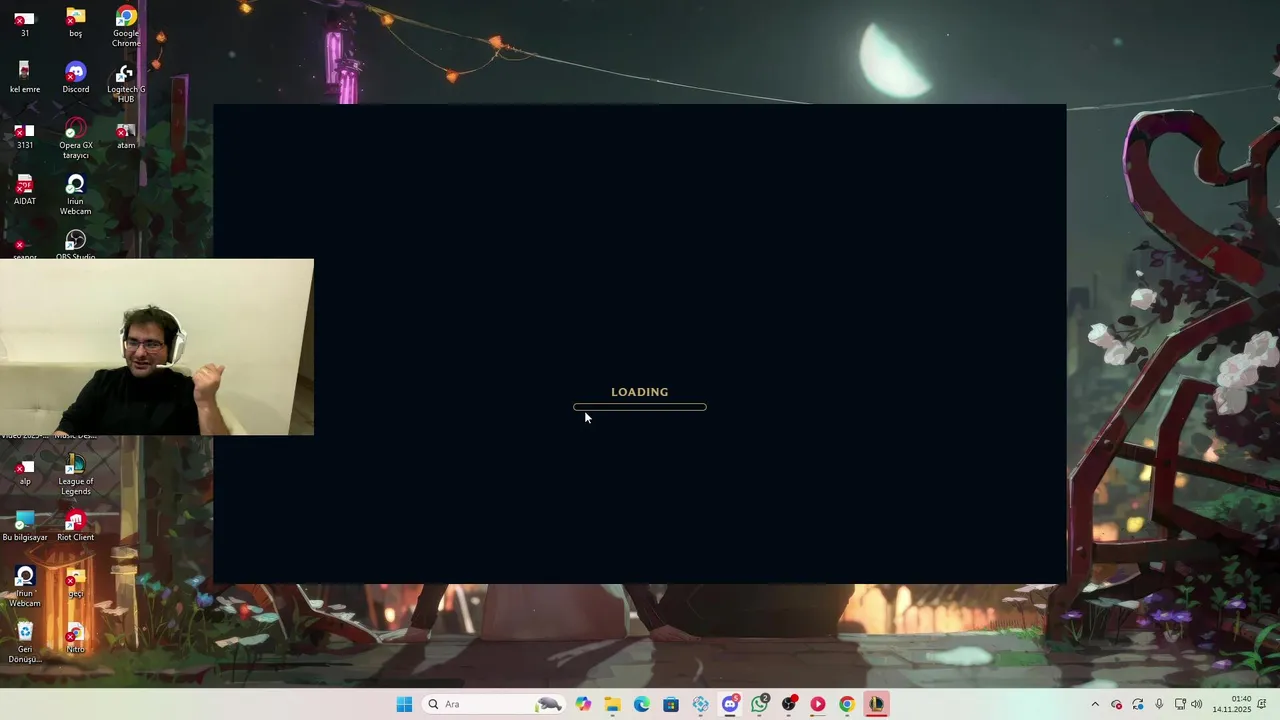The height and width of the screenshot is (720, 1280).
Task: Click the LOADING progress bar
Action: (x=640, y=407)
